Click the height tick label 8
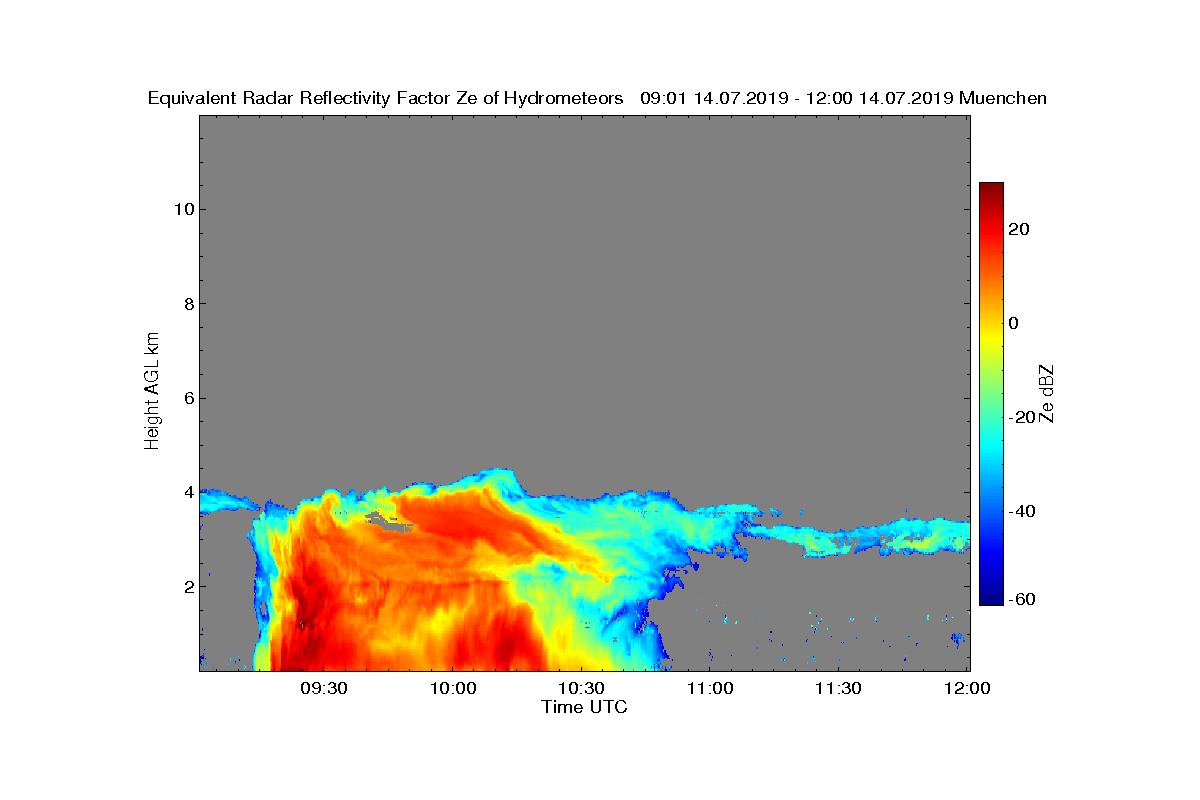This screenshot has height=800, width=1200. (187, 304)
